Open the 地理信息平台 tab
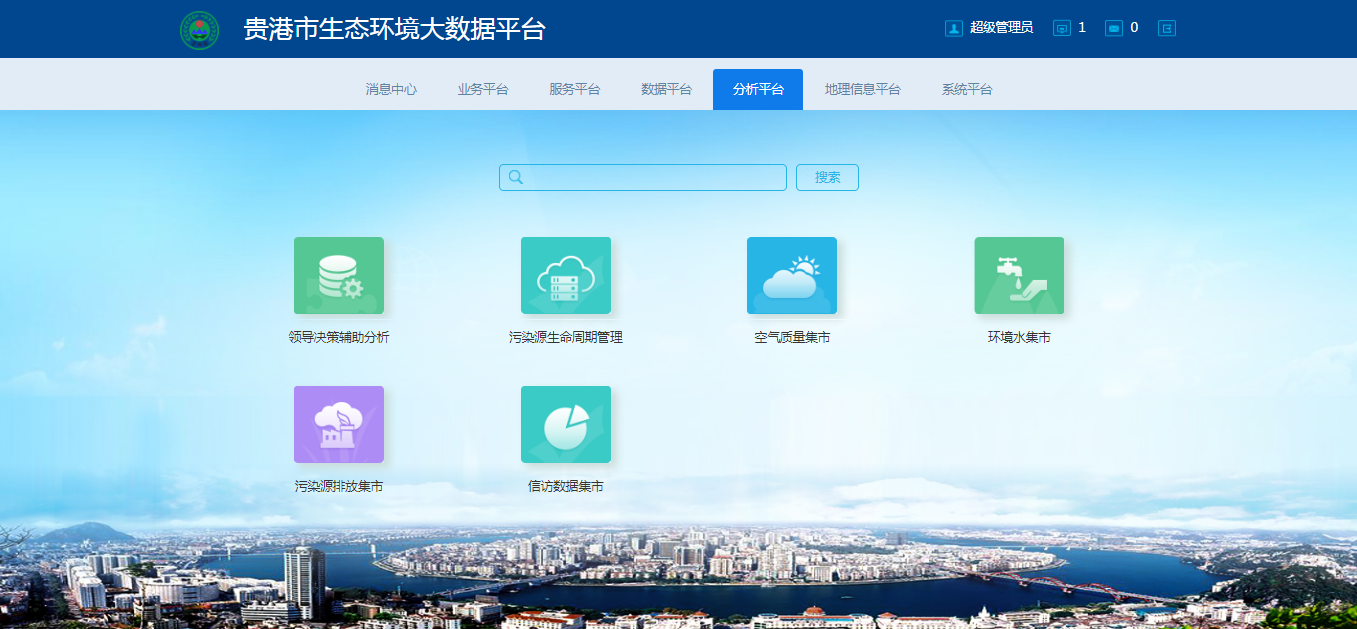Screen dimensions: 1357x629 [x=862, y=89]
